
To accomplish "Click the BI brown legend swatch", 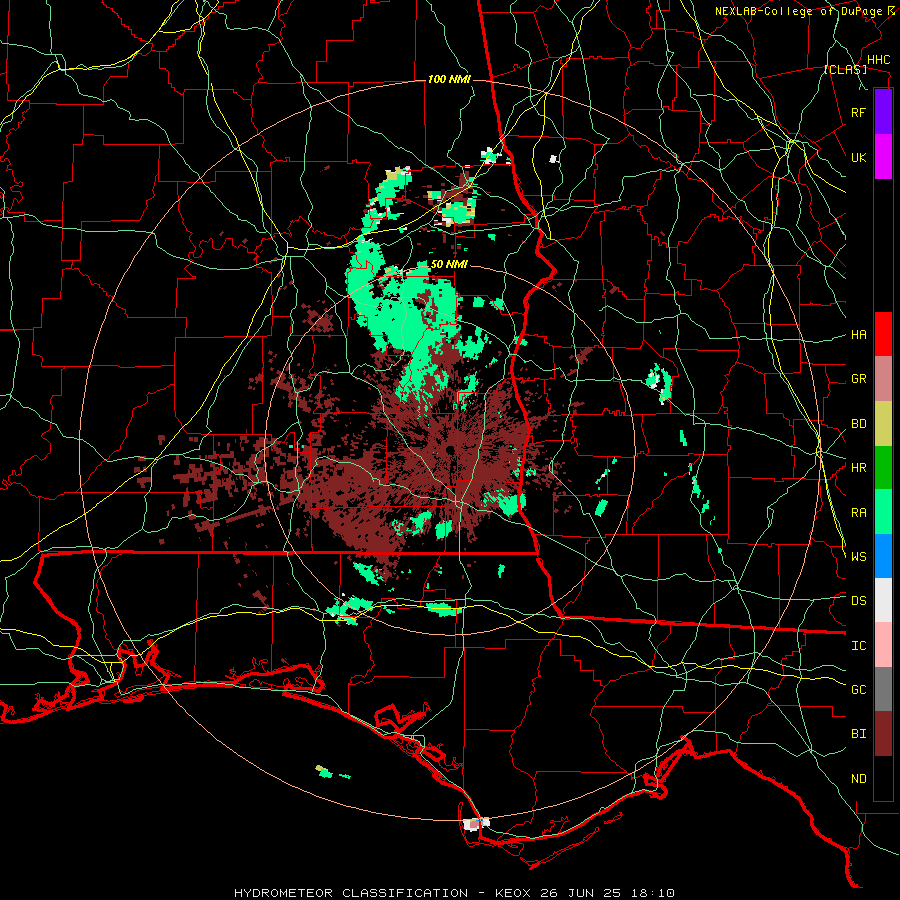I will click(883, 734).
